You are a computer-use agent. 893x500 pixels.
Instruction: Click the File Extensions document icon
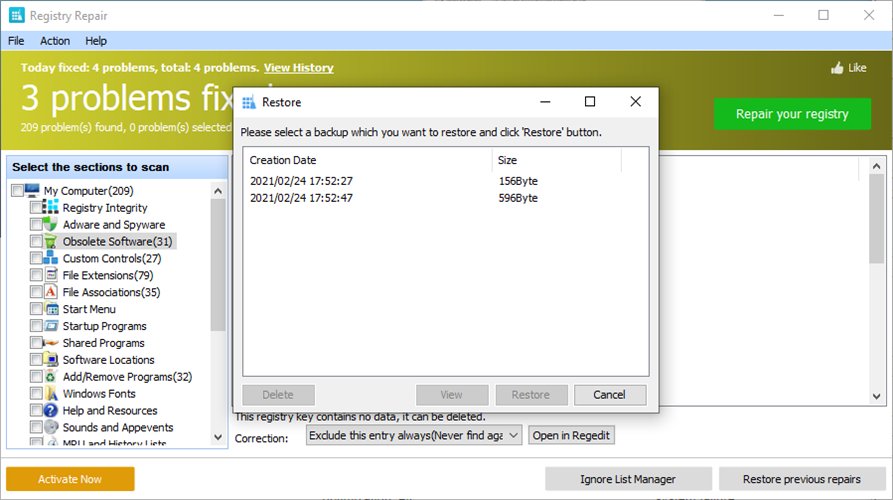[x=51, y=275]
